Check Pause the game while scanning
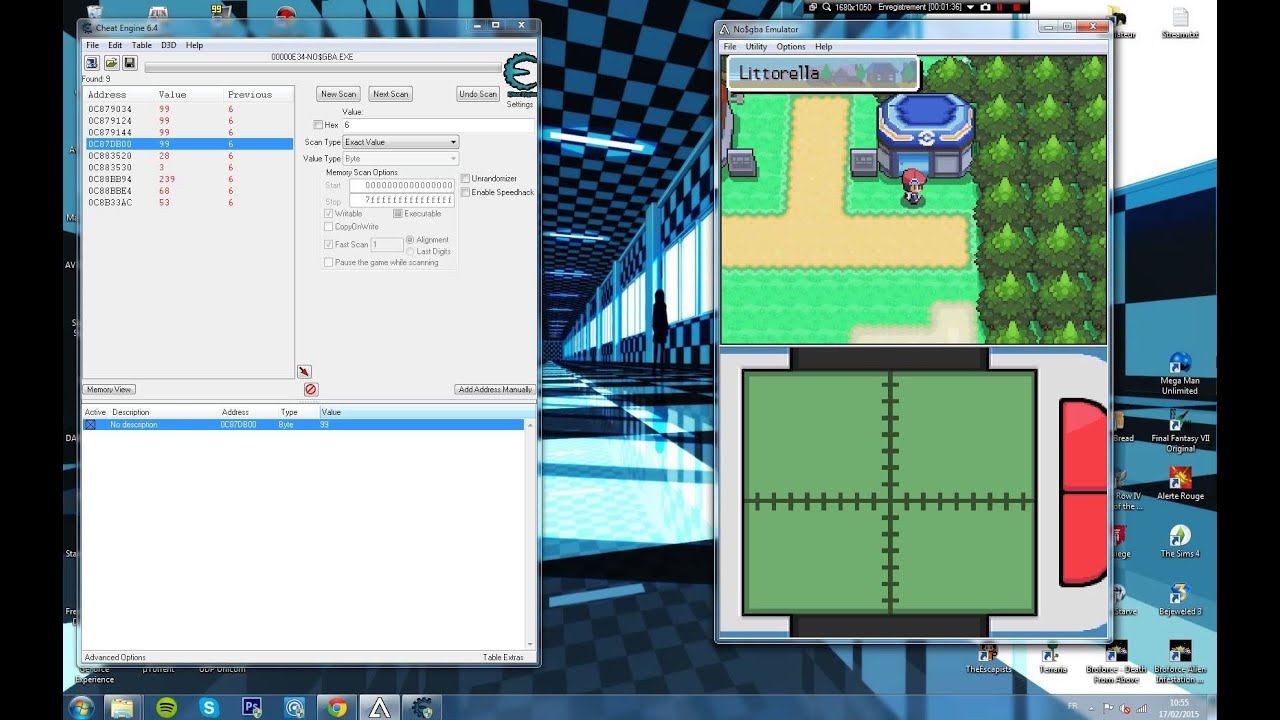 click(x=329, y=263)
